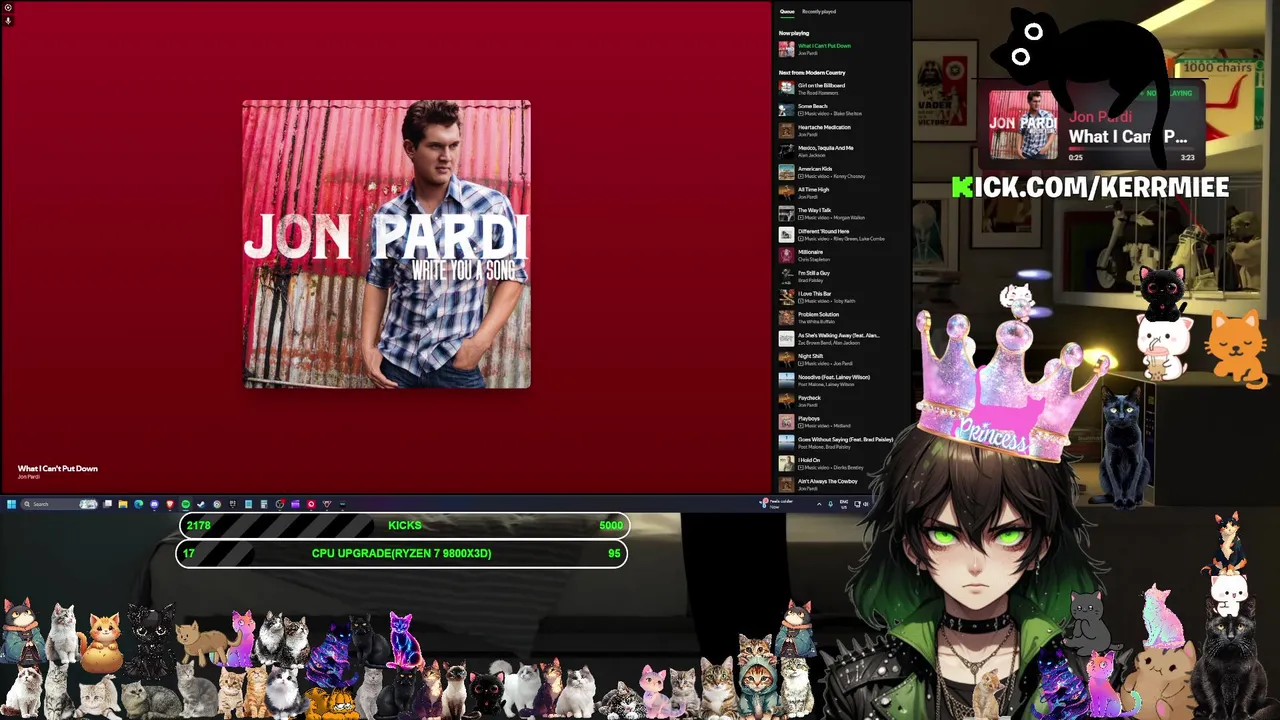This screenshot has width=1280, height=720.
Task: Play The Way I Talk
Action: coord(840,214)
